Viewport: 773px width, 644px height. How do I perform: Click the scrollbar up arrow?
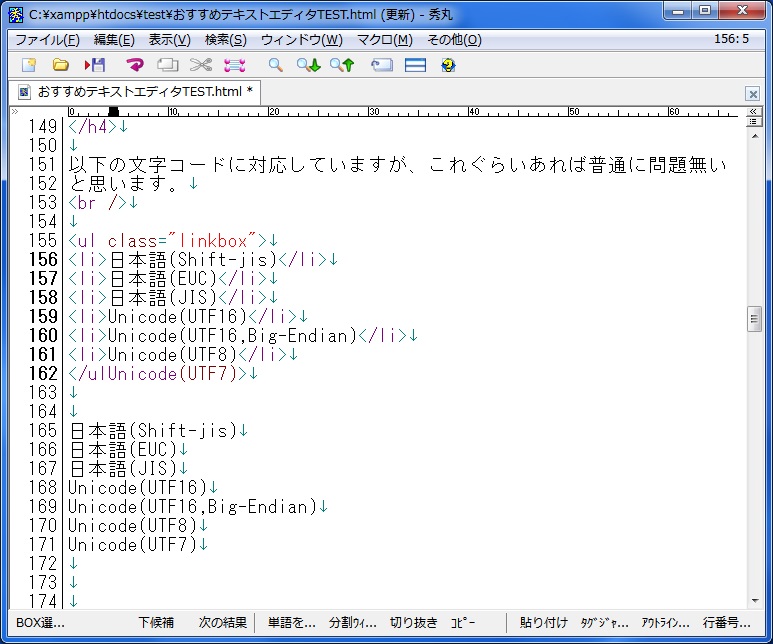click(755, 136)
